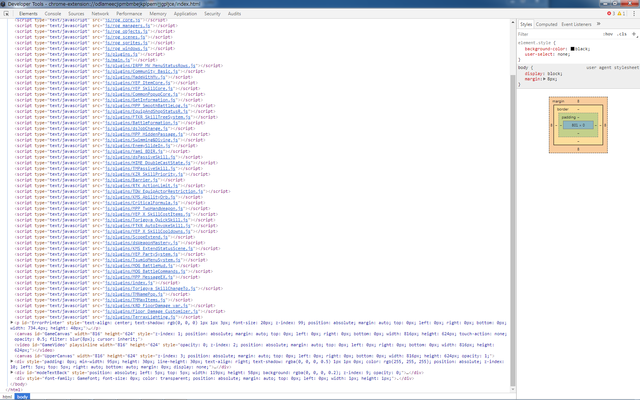
Task: Open the Community_Basic.js plugin link
Action: point(144,71)
